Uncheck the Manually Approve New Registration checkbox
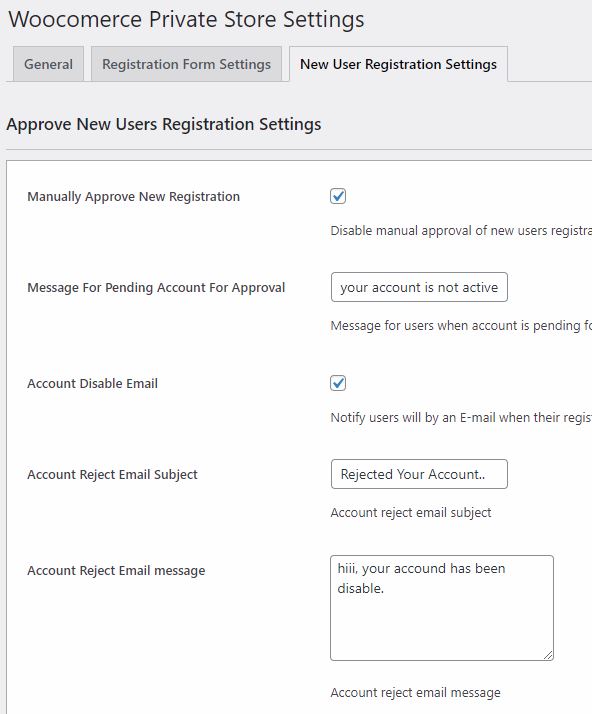The height and width of the screenshot is (714, 592). [x=338, y=196]
